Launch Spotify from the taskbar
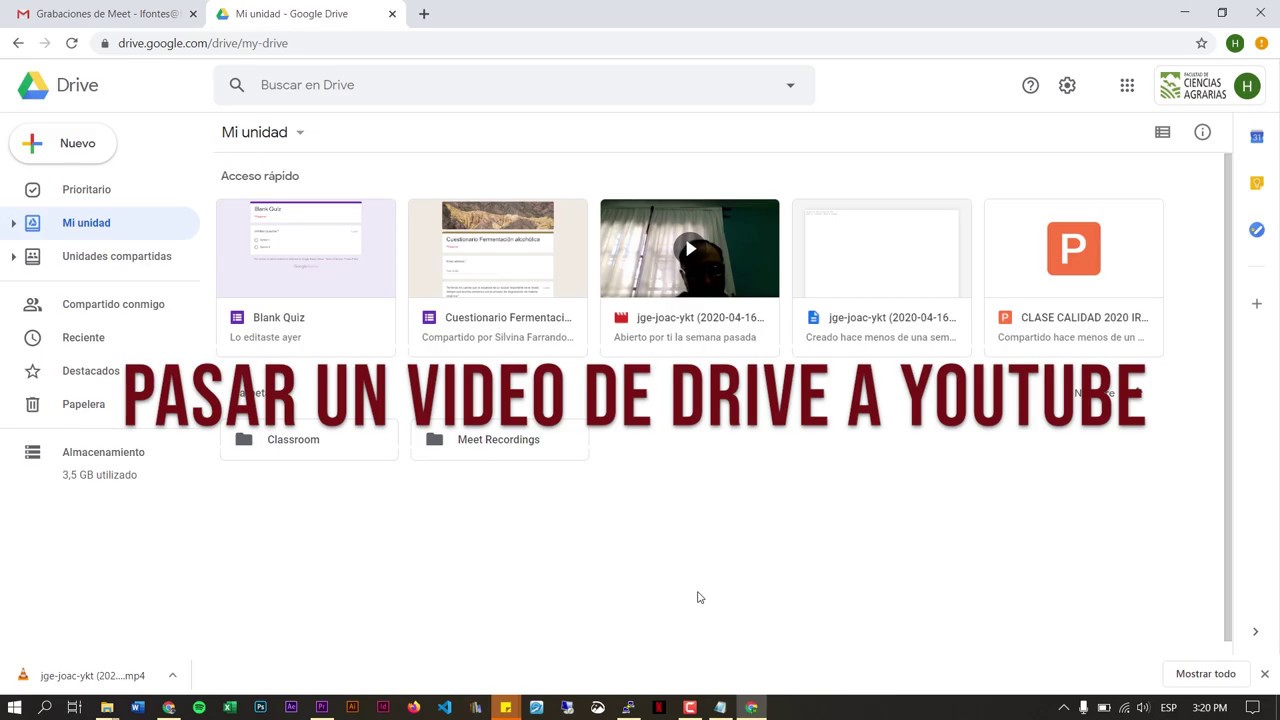Screen dimensions: 1280x720 coord(199,707)
